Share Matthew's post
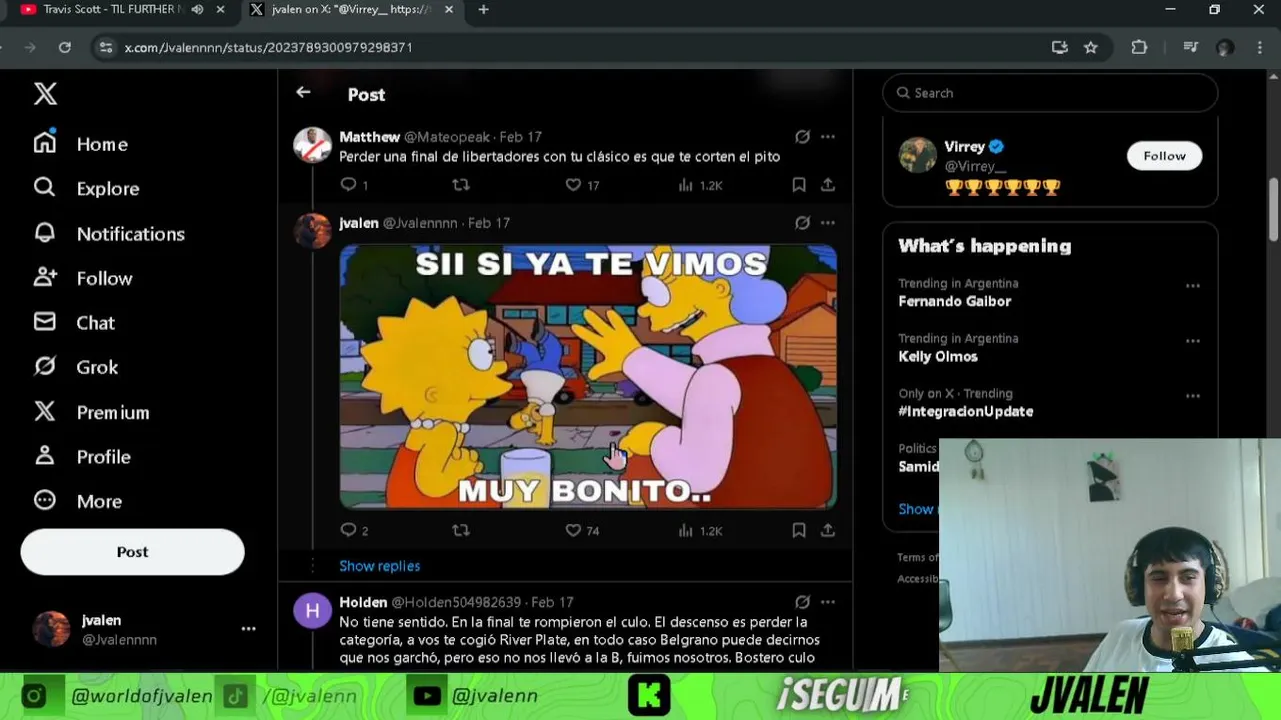The width and height of the screenshot is (1281, 720). [828, 185]
